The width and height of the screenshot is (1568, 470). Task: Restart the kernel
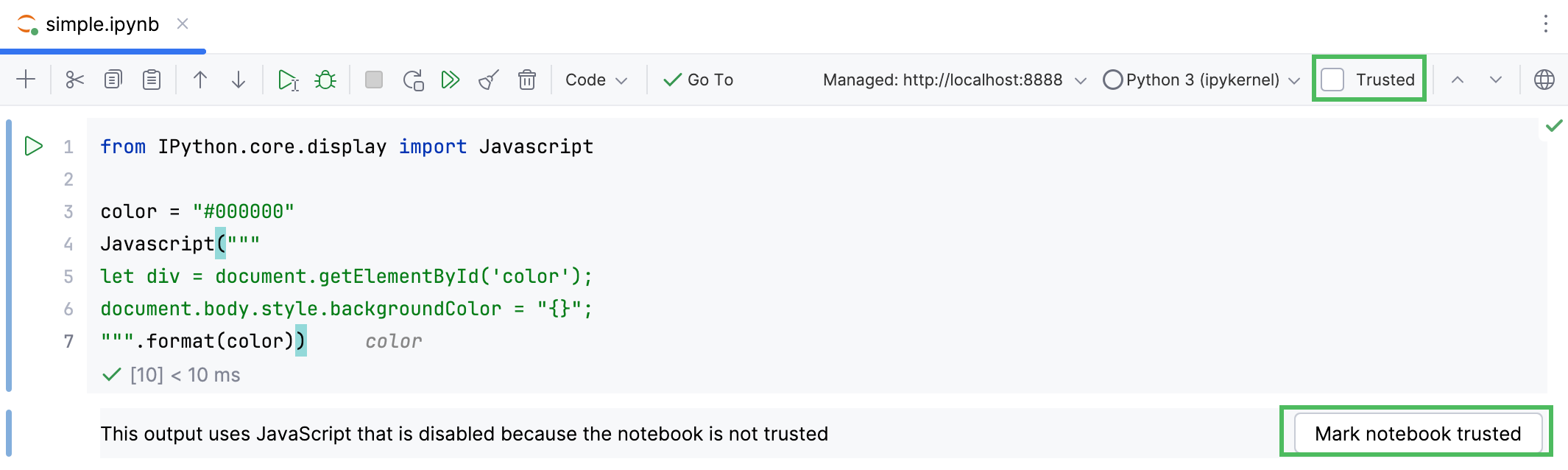[x=413, y=80]
